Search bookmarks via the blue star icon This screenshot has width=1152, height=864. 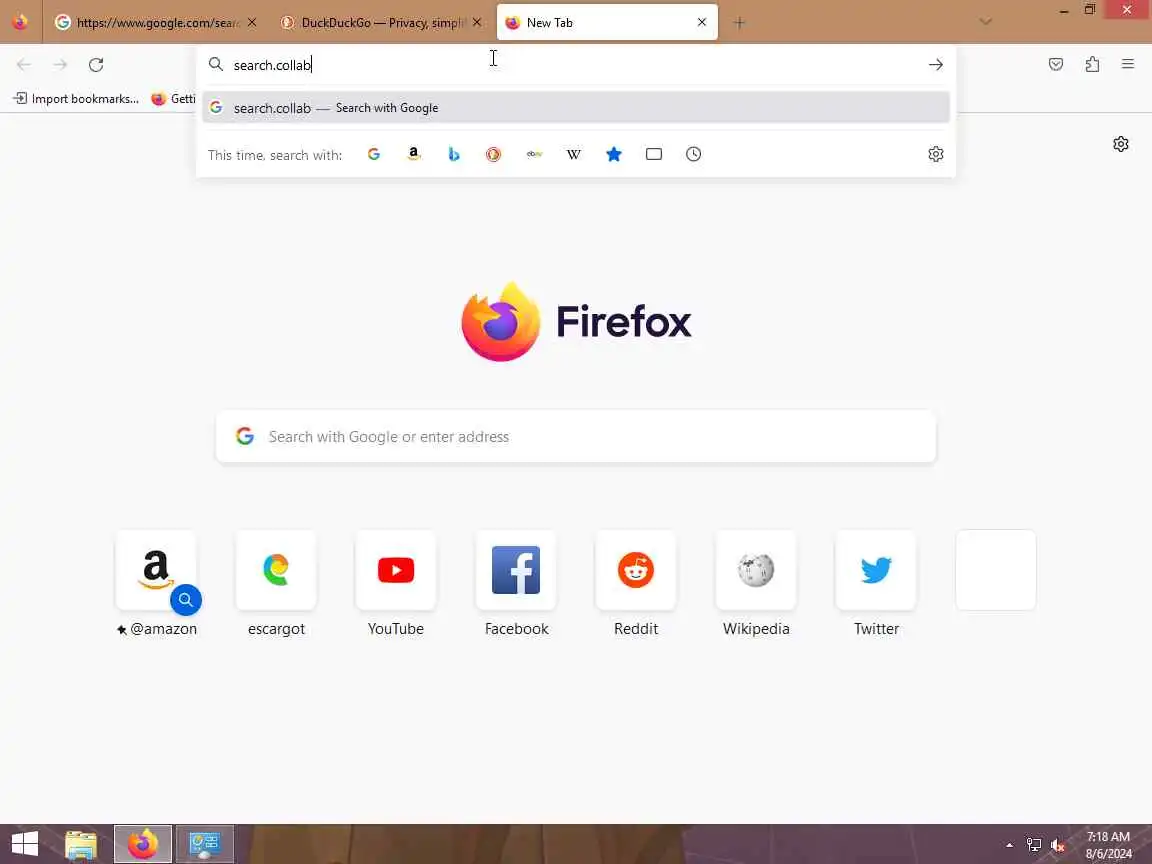click(614, 154)
